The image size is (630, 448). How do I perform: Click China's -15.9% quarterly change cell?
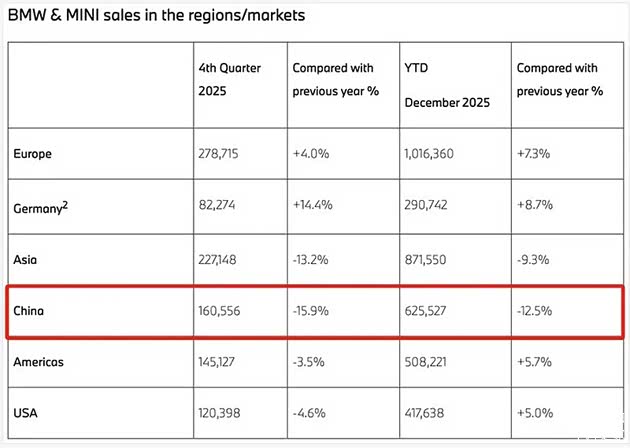coord(311,310)
